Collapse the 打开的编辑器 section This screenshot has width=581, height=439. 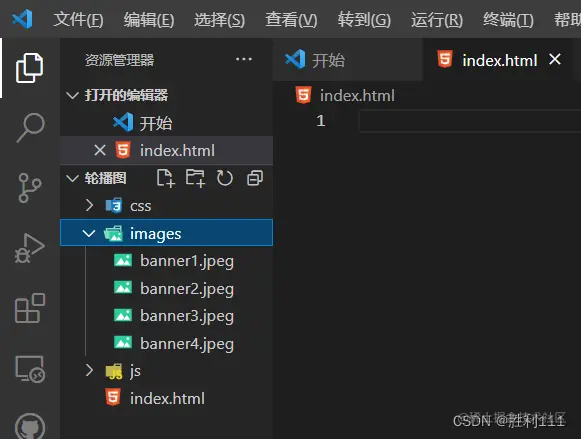click(72, 95)
